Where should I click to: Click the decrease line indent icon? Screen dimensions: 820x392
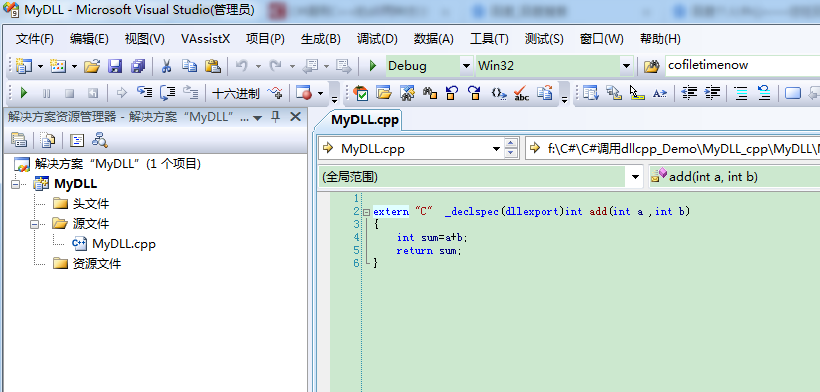690,94
